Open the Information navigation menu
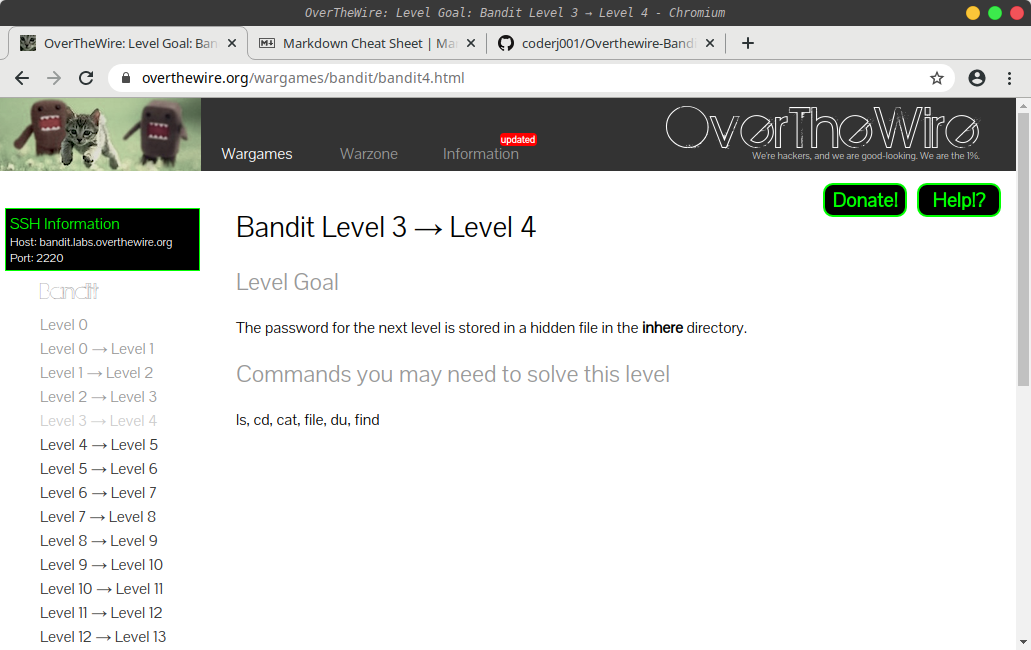Image resolution: width=1031 pixels, height=650 pixels. tap(481, 154)
